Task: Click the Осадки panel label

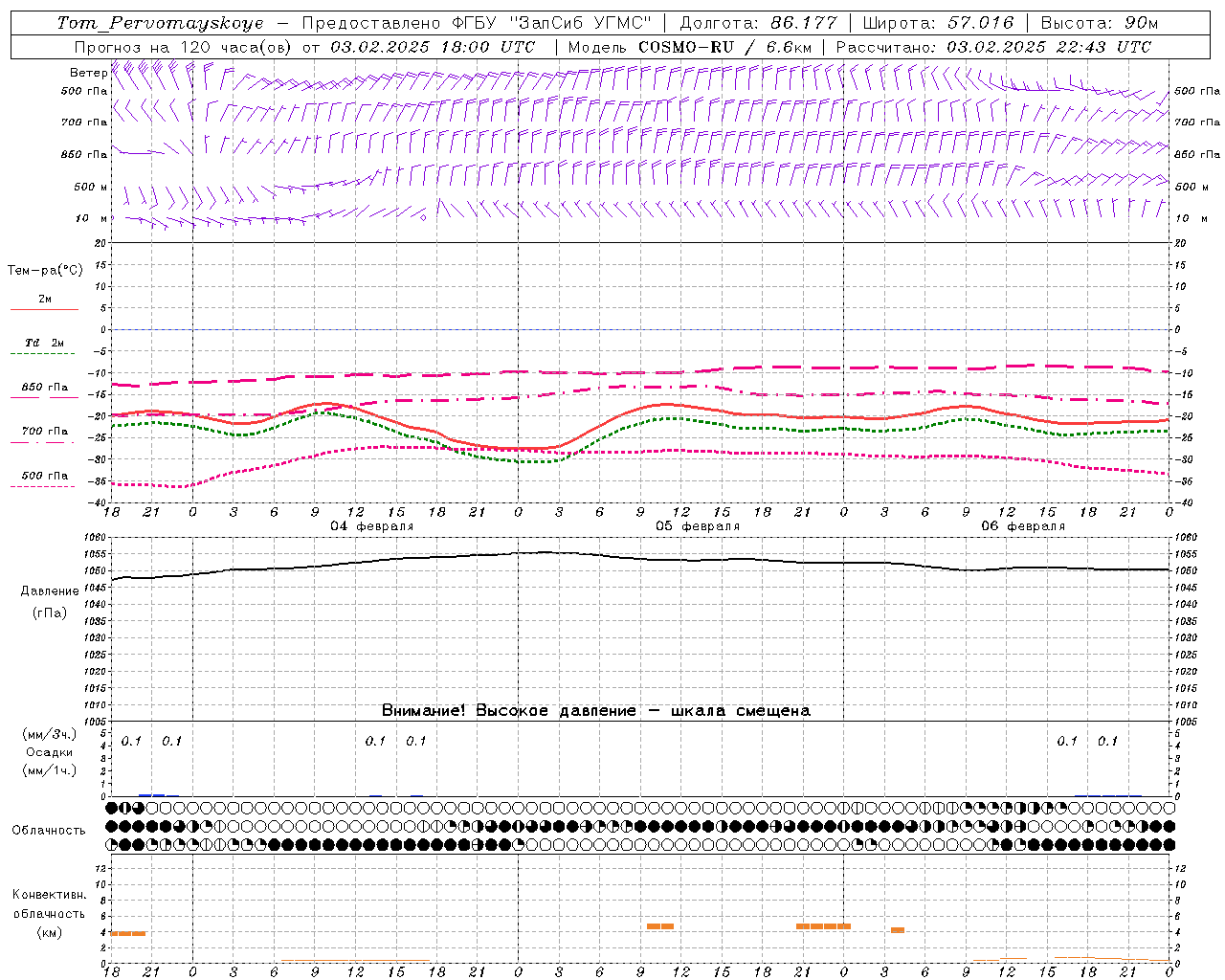Action: [x=50, y=752]
